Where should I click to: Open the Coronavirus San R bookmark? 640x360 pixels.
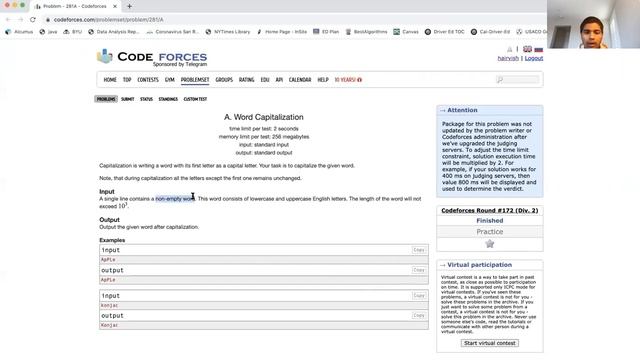pos(173,31)
